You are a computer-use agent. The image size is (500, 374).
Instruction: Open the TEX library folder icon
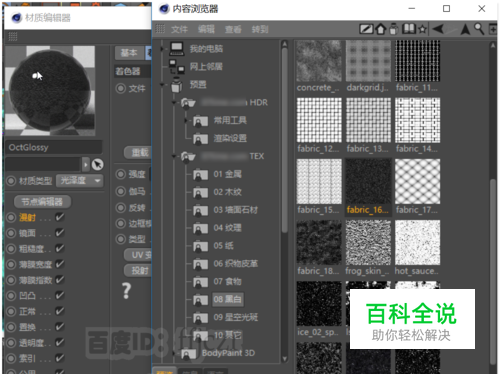(188, 156)
